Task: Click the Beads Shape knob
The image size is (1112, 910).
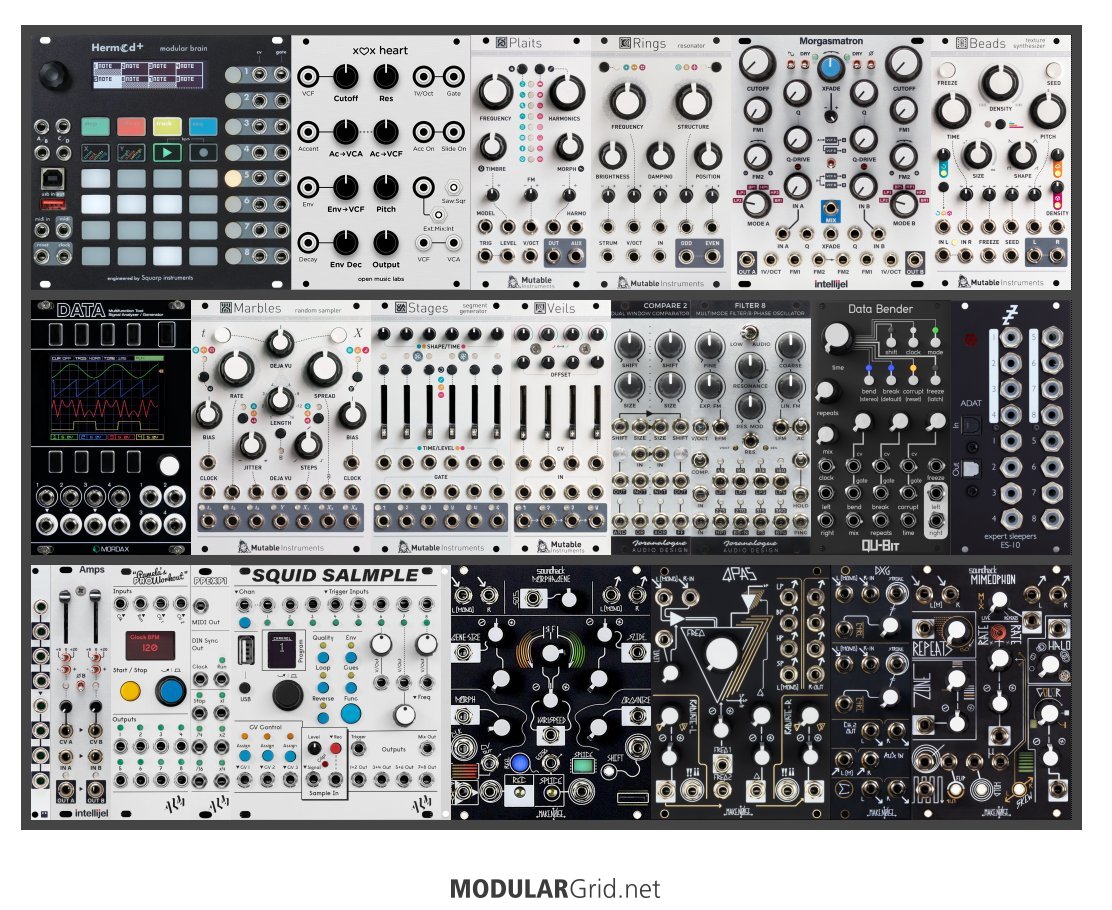Action: tap(1022, 155)
